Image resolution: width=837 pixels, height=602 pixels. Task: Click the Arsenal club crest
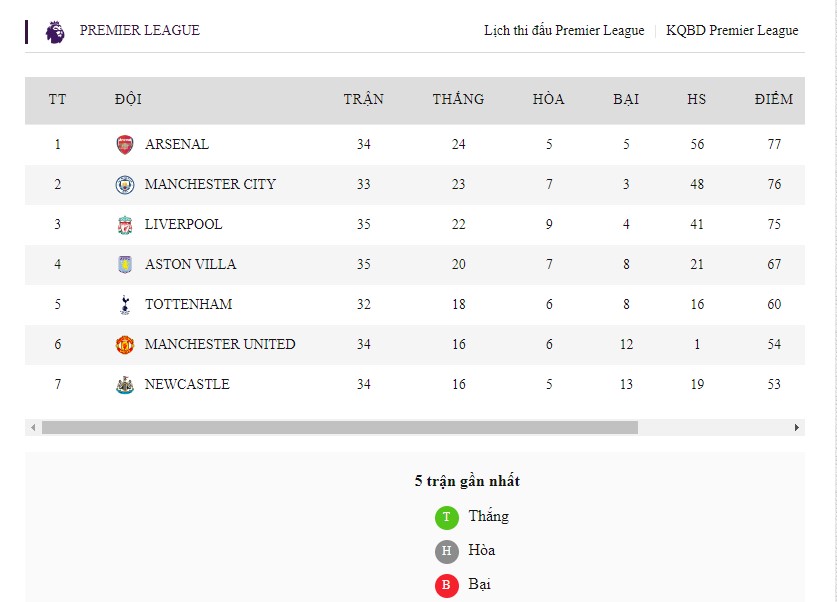[124, 144]
